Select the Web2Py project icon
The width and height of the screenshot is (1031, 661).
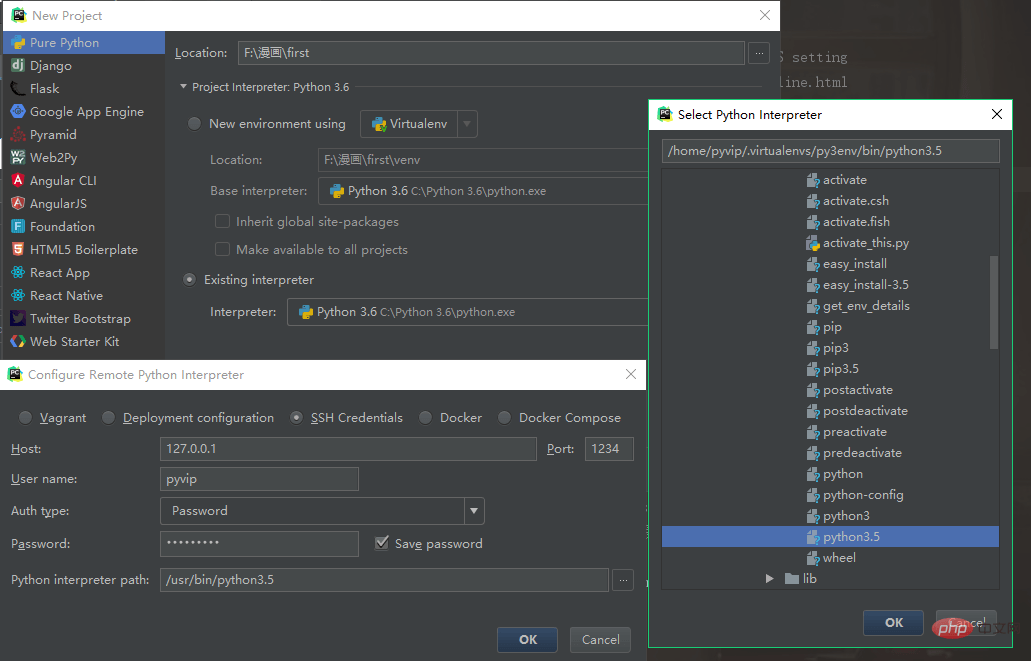(18, 157)
